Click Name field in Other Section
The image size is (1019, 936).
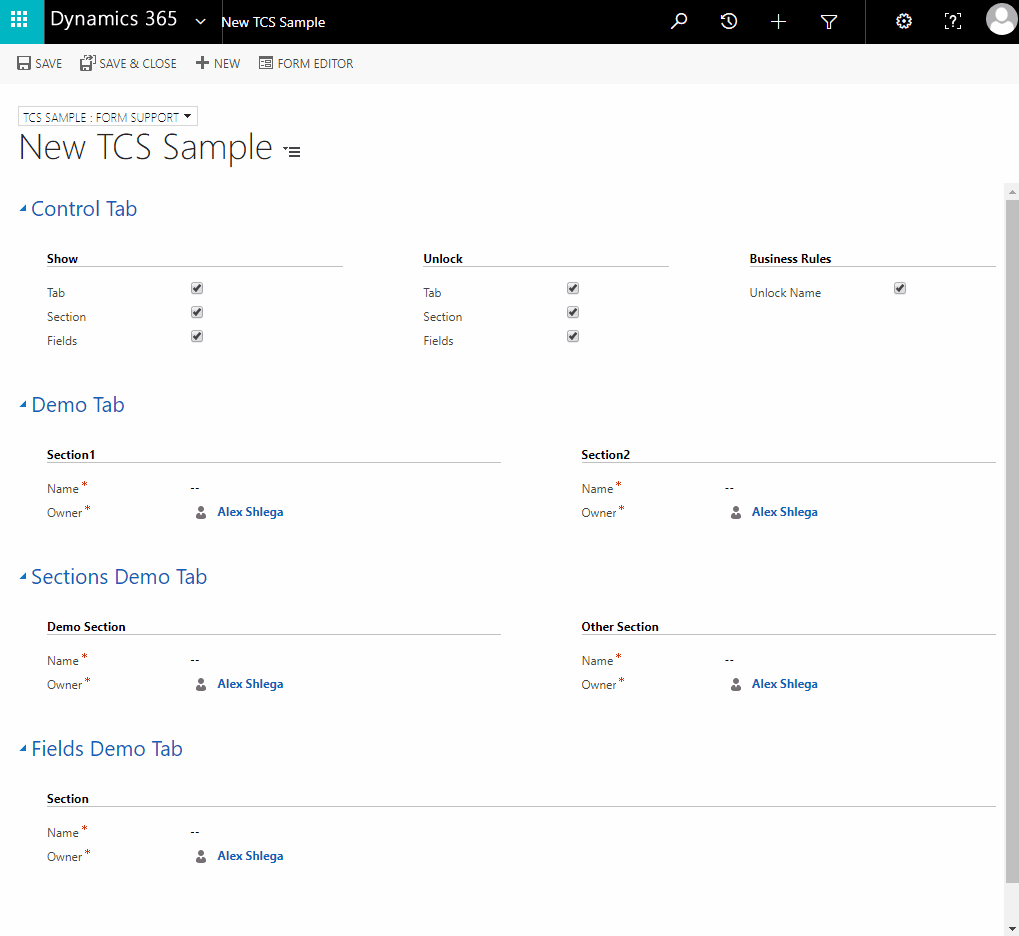[788, 660]
